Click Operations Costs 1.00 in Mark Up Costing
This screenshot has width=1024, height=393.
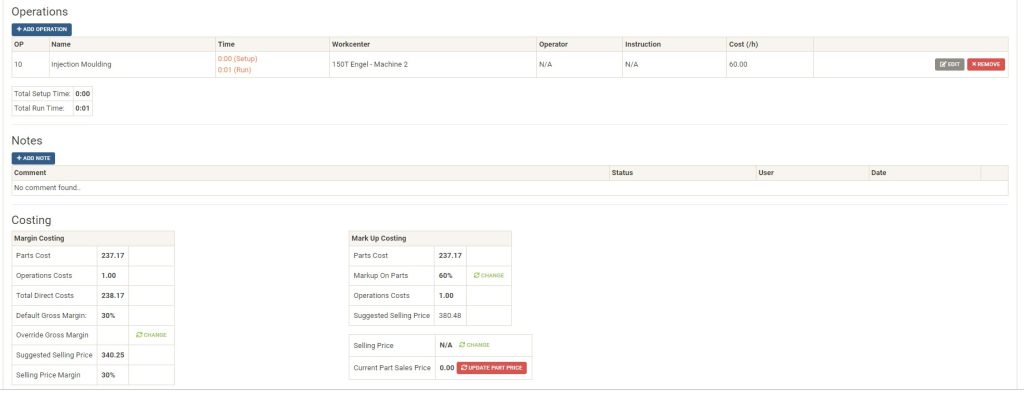click(446, 296)
